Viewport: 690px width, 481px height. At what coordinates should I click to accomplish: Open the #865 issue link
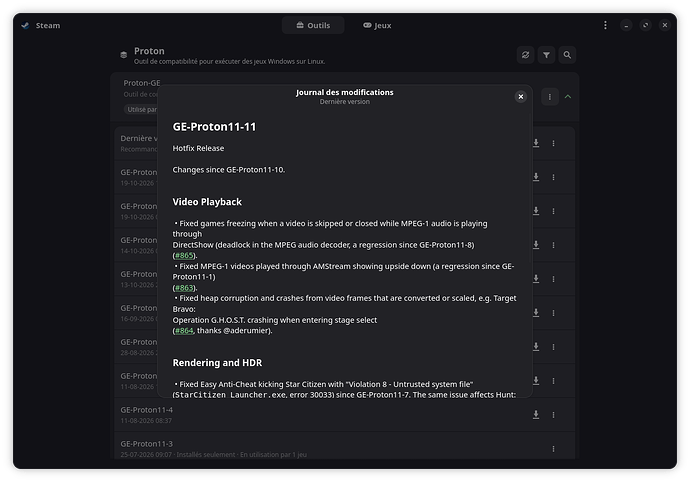(x=184, y=255)
